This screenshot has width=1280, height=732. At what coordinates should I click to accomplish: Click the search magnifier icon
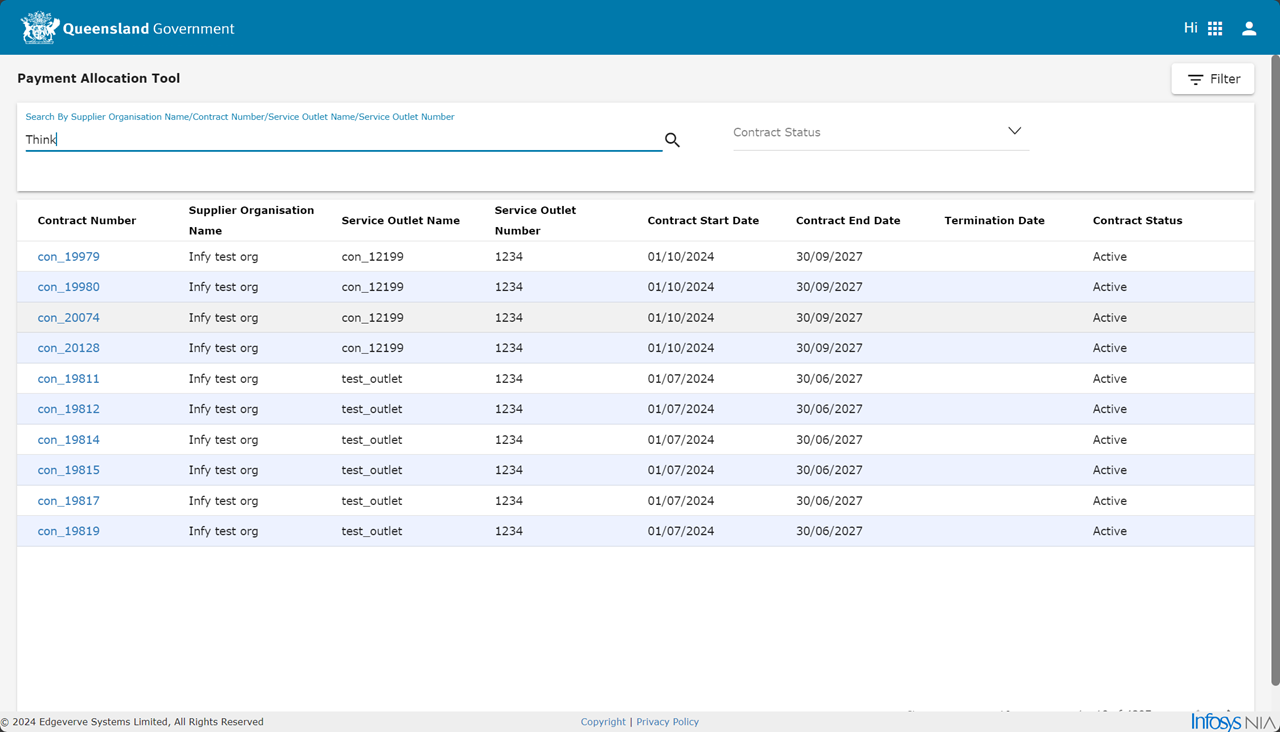(672, 140)
